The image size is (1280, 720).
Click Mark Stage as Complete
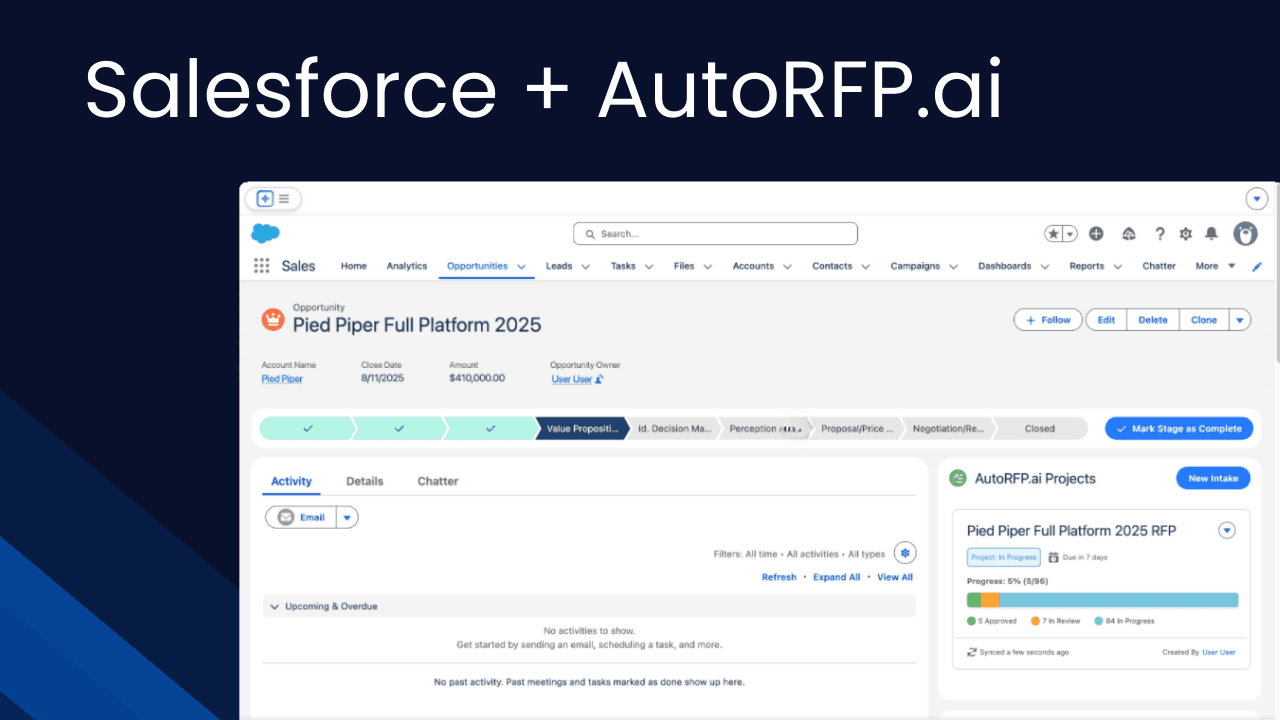point(1179,428)
